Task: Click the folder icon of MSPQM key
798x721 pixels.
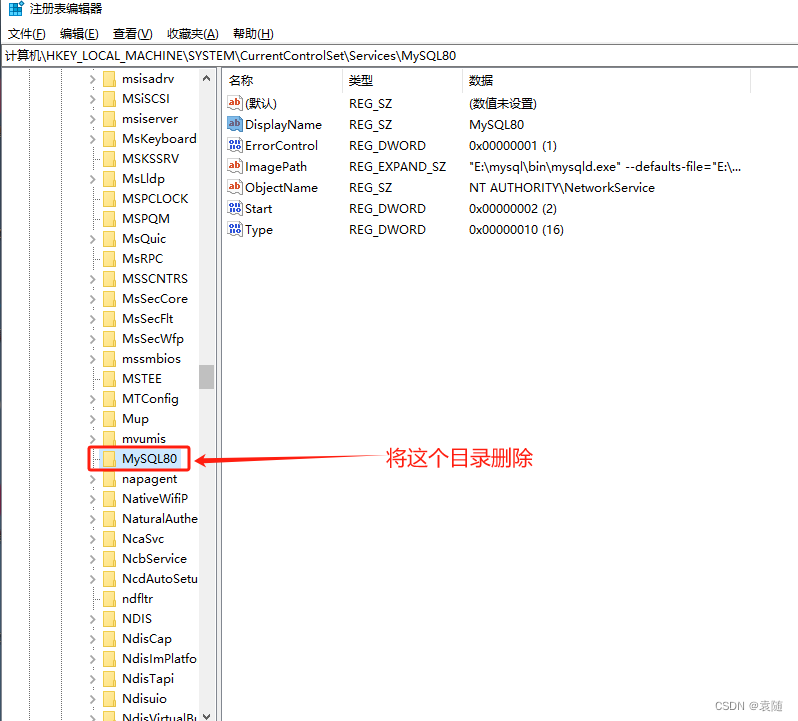Action: click(x=109, y=219)
